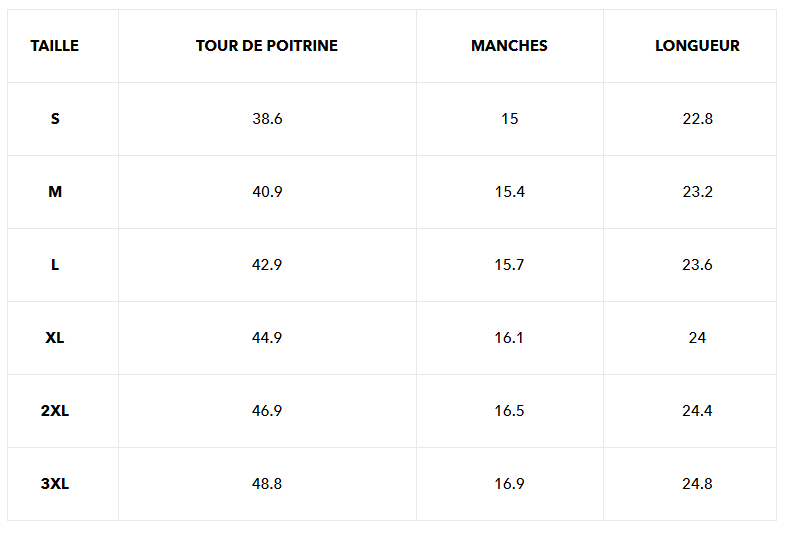
Task: Select the 3XL size label
Action: coord(55,484)
